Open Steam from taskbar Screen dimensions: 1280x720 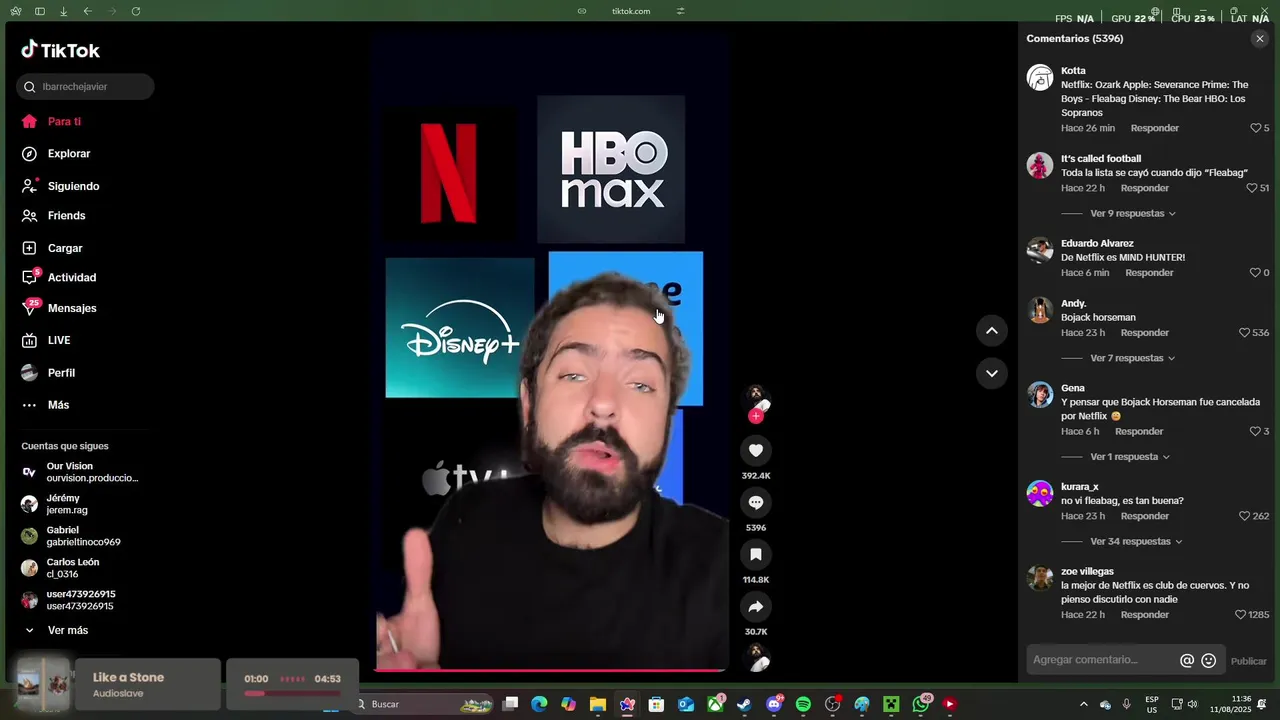[x=744, y=705]
